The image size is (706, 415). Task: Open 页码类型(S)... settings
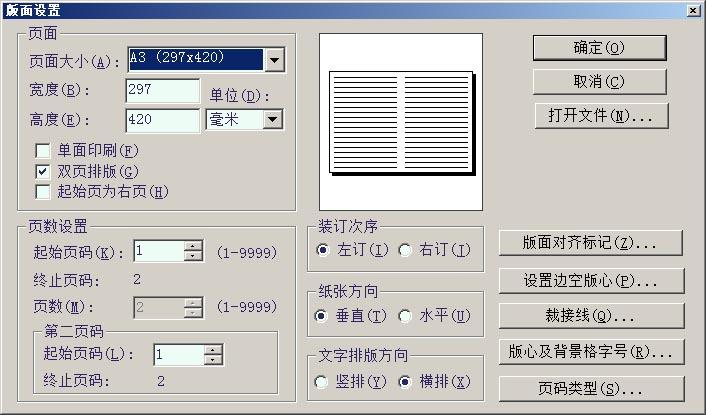pos(592,388)
